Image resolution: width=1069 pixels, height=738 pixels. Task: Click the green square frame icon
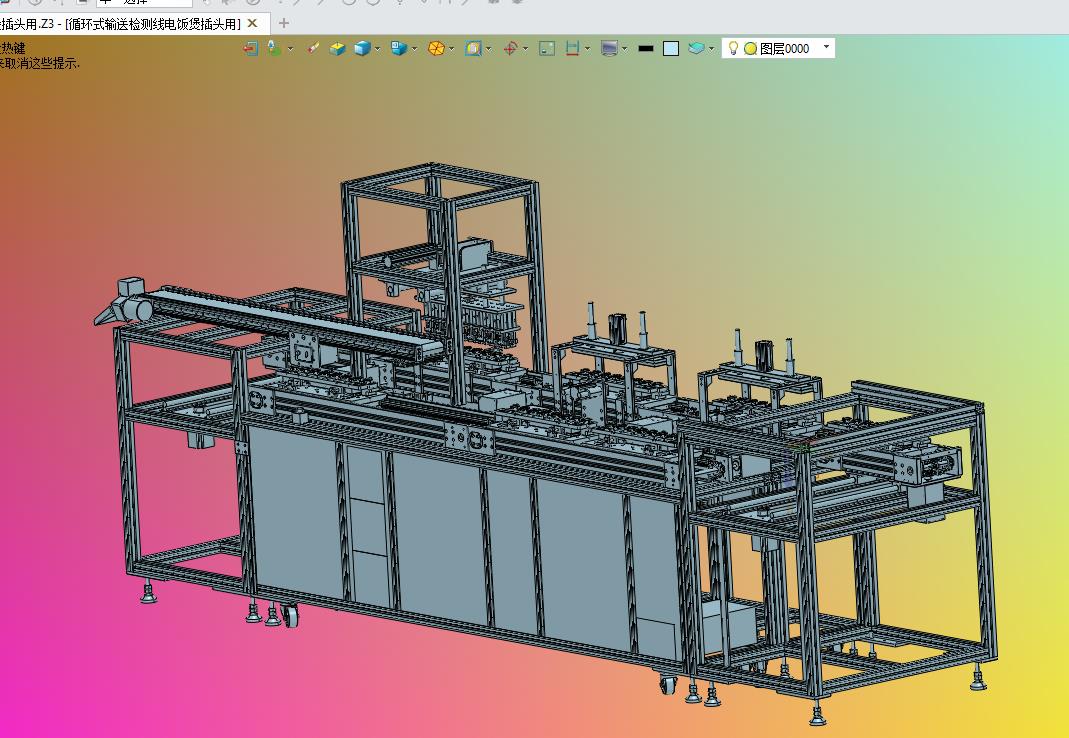(547, 48)
